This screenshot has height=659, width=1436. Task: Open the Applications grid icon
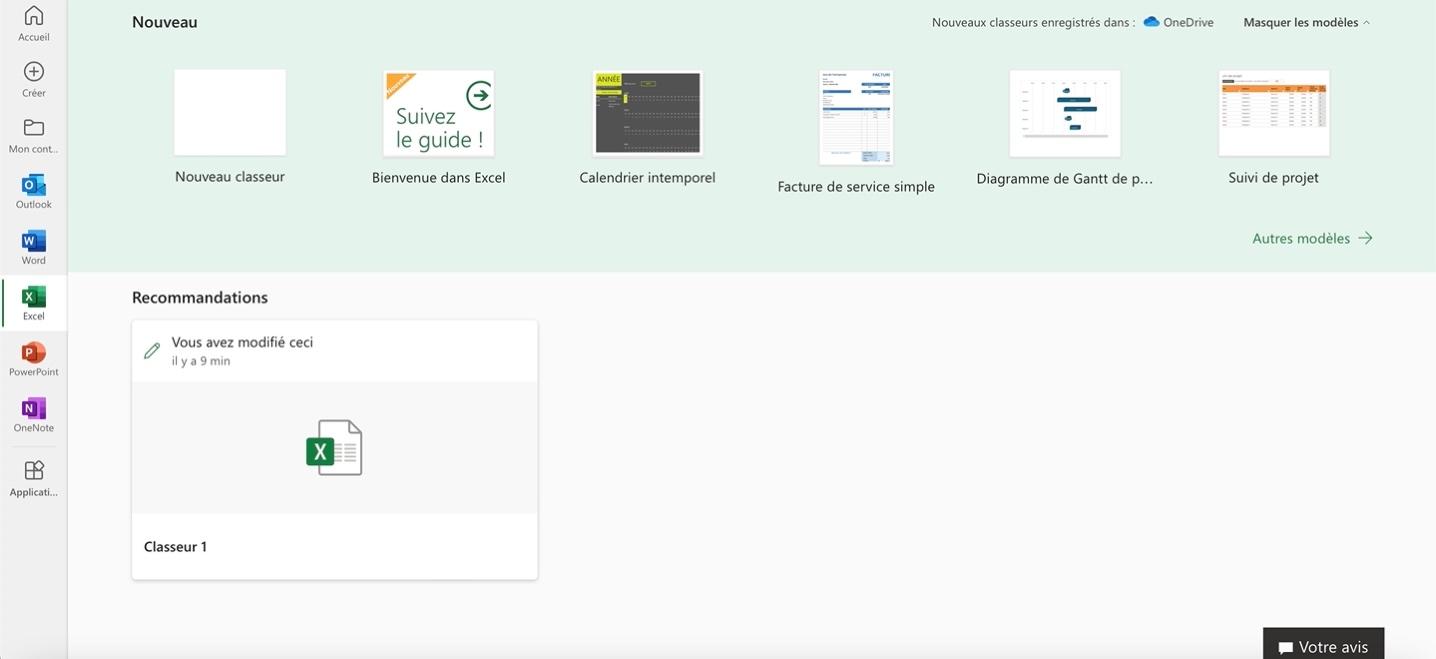point(34,471)
